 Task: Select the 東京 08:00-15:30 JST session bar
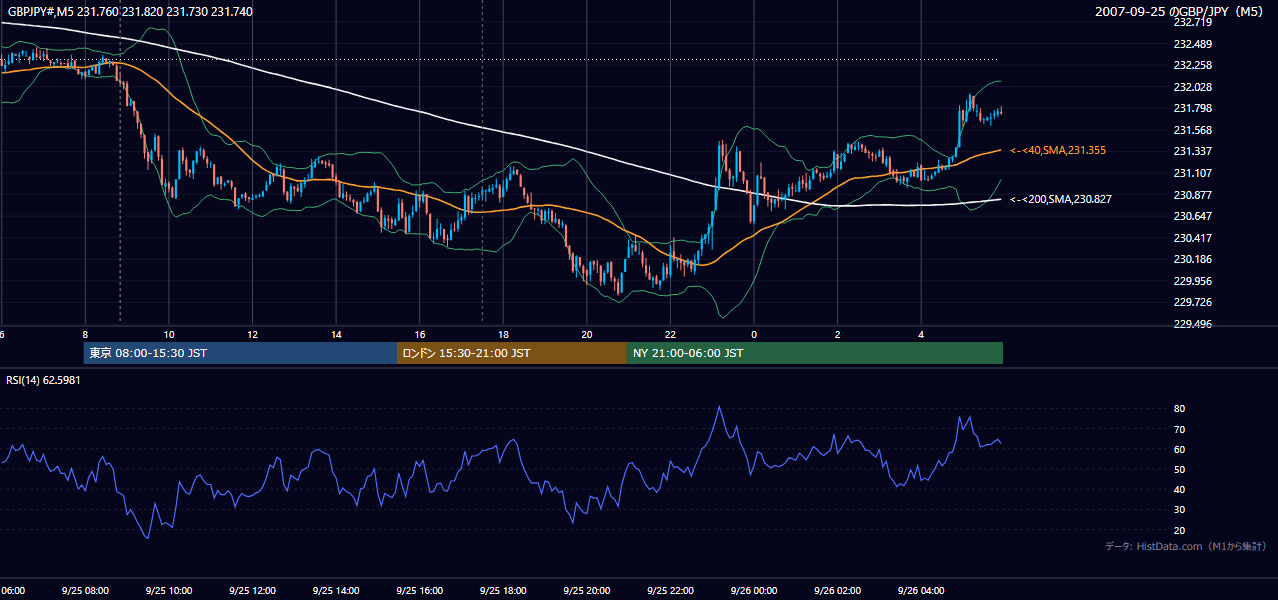click(240, 353)
